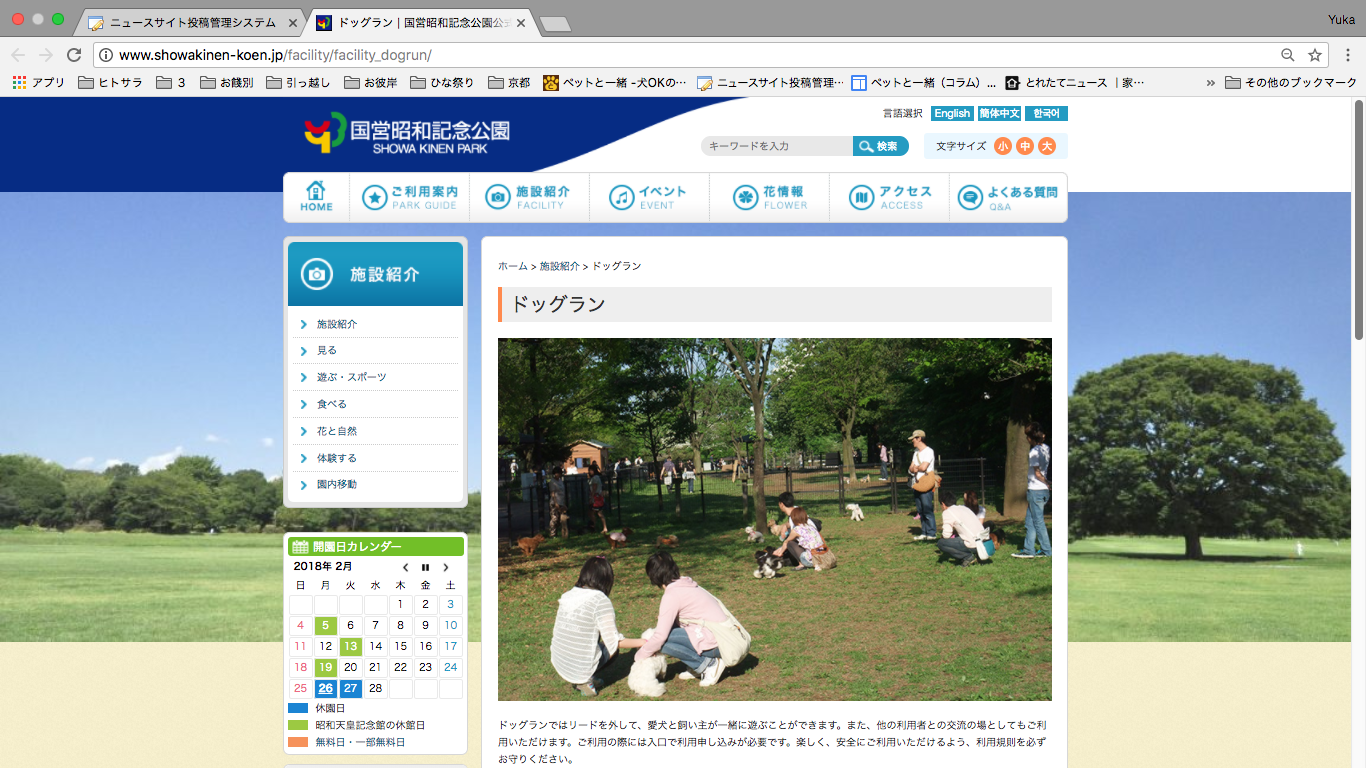The width and height of the screenshot is (1366, 768).
Task: Click the dog run photo
Action: [x=775, y=519]
